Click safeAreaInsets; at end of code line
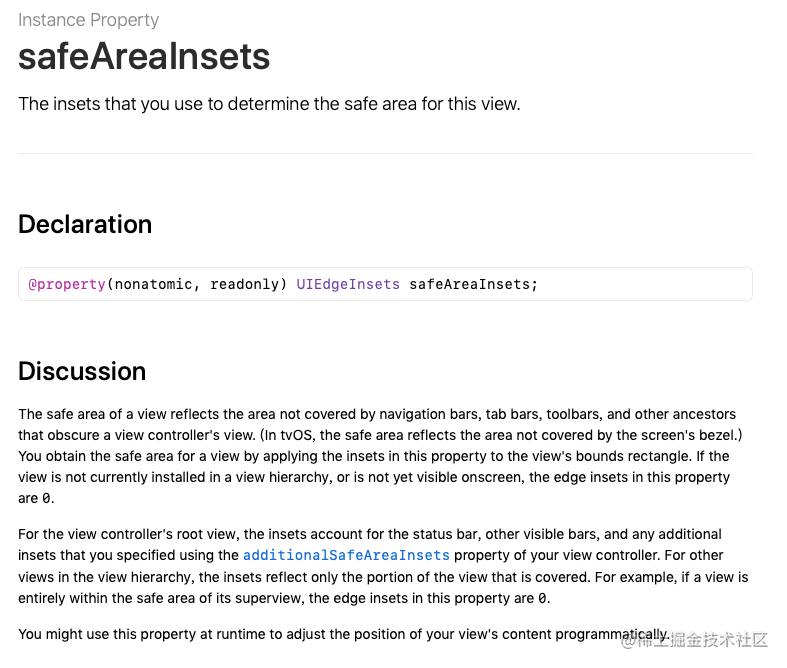Screen dimensions: 787x668 pos(473,284)
